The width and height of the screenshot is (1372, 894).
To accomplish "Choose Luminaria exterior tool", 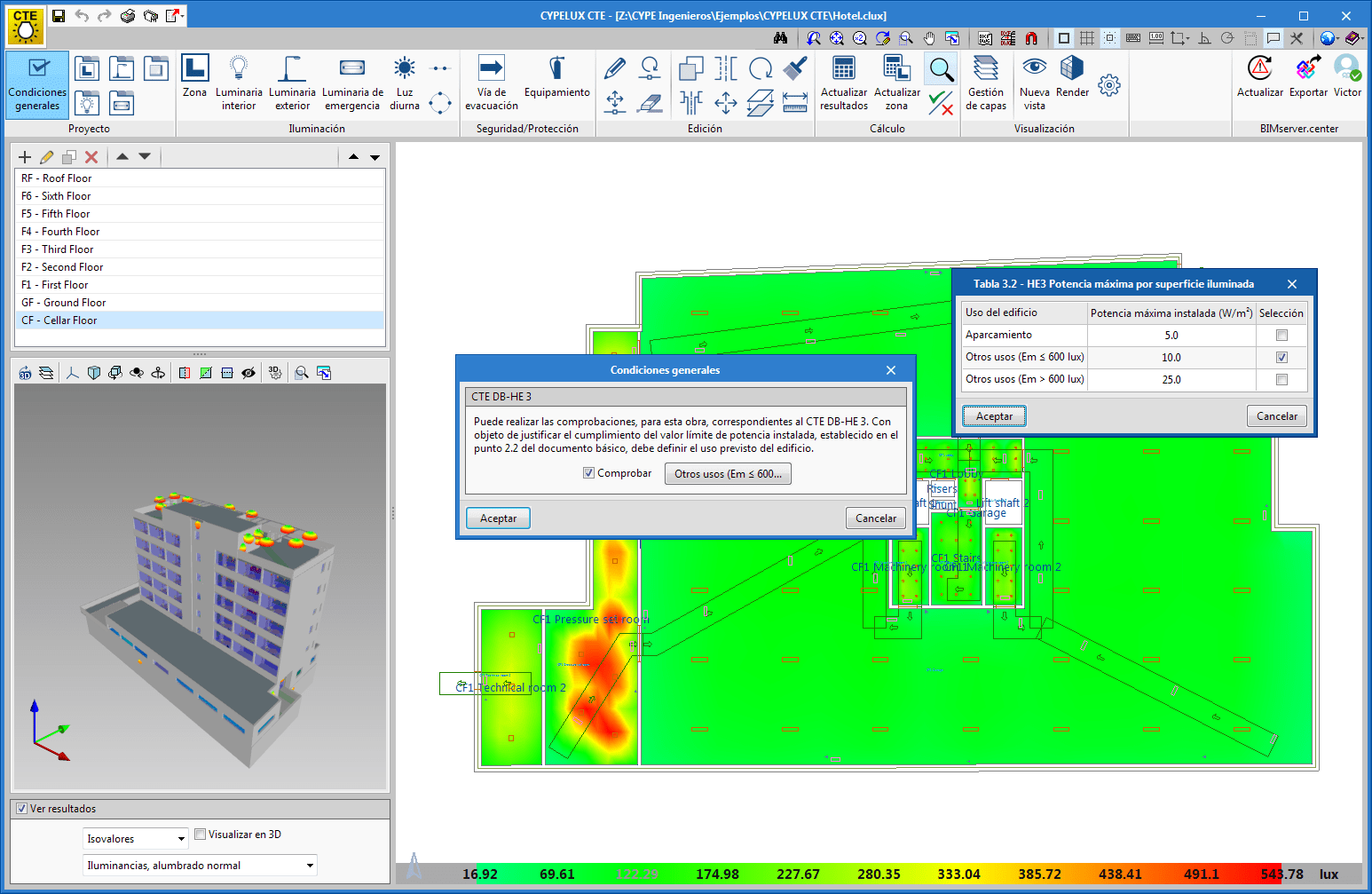I will pos(292,83).
